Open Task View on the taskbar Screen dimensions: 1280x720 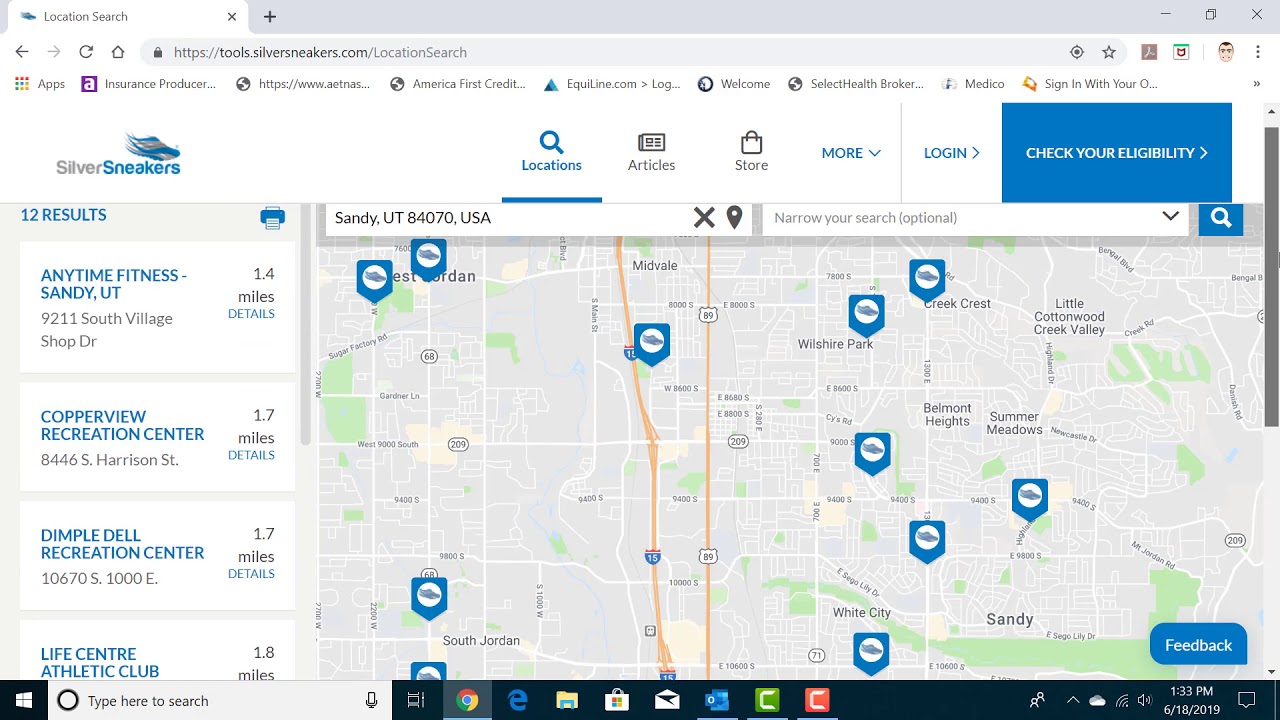pyautogui.click(x=416, y=700)
